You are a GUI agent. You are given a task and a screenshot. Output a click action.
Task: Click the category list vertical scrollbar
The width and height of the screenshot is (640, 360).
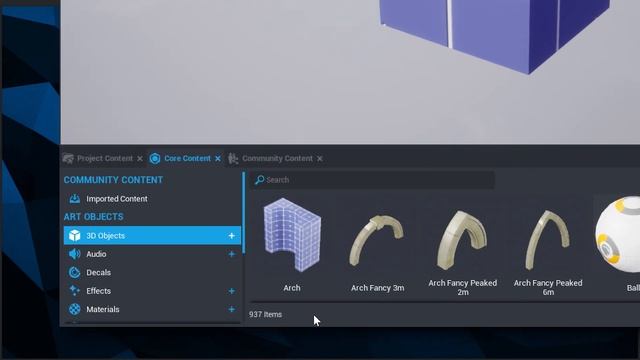244,213
